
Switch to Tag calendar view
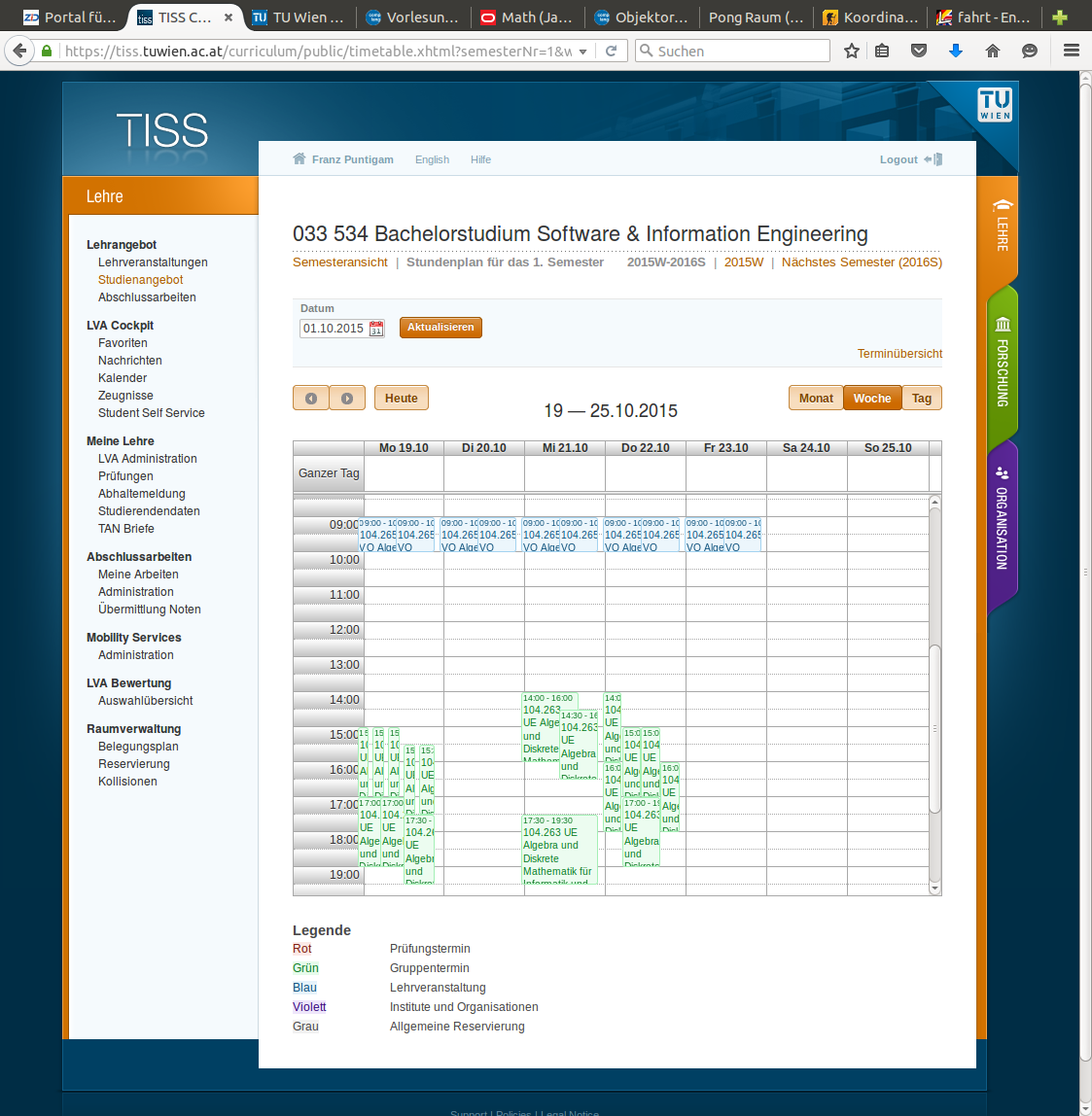coord(922,399)
